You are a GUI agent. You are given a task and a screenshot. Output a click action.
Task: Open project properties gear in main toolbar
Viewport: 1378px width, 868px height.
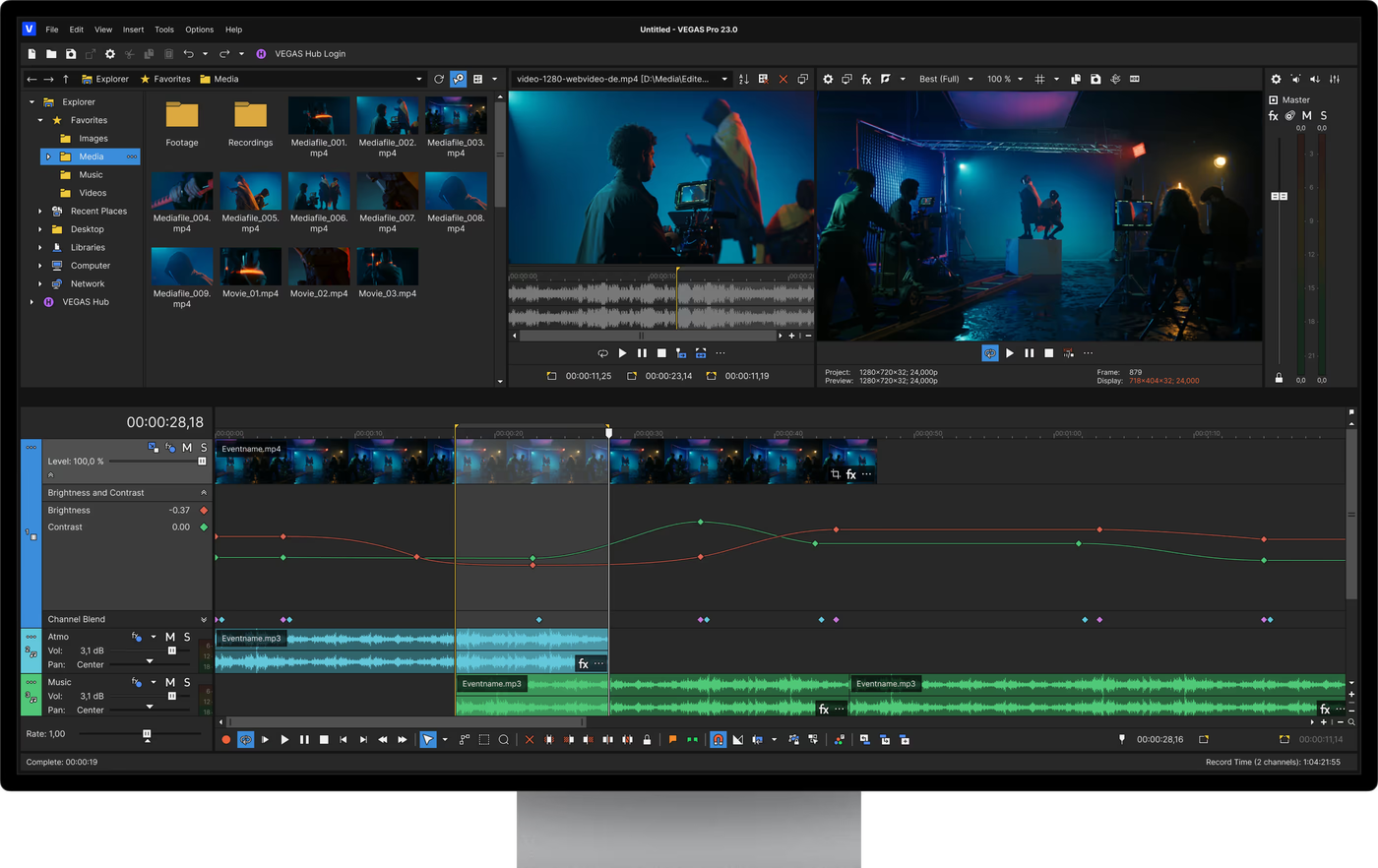click(x=110, y=54)
